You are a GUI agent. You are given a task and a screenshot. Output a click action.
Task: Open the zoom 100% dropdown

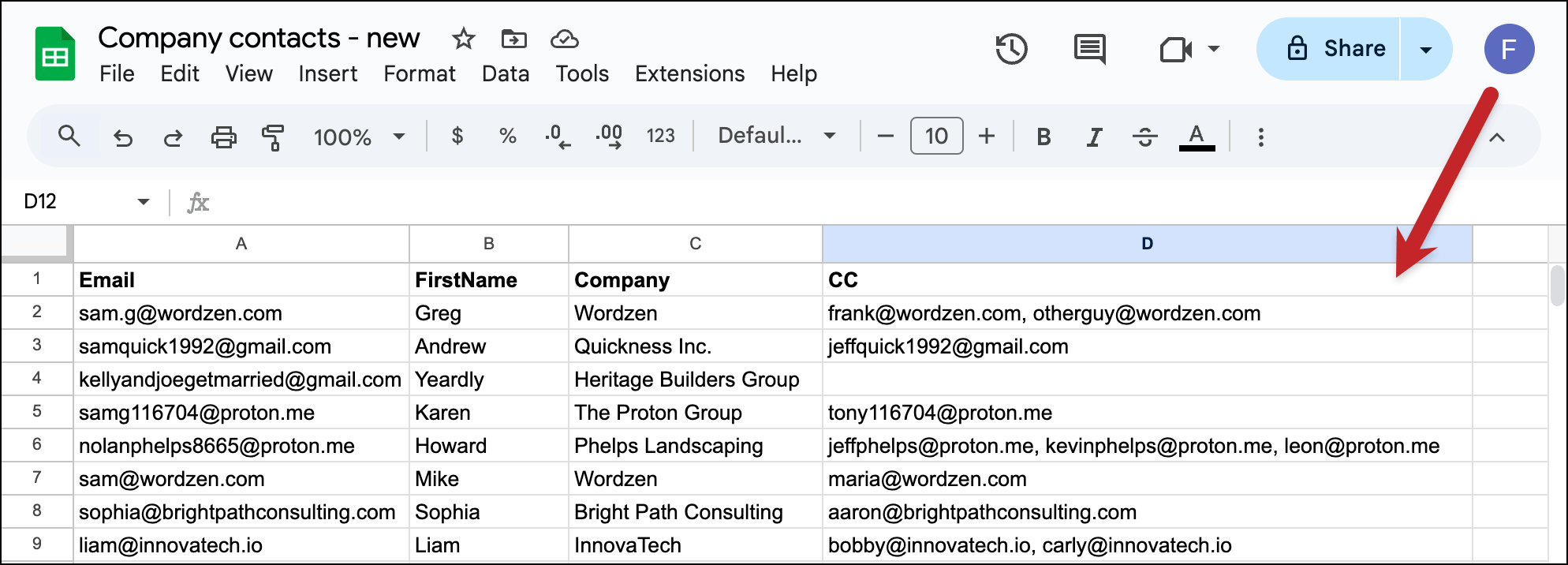point(359,137)
